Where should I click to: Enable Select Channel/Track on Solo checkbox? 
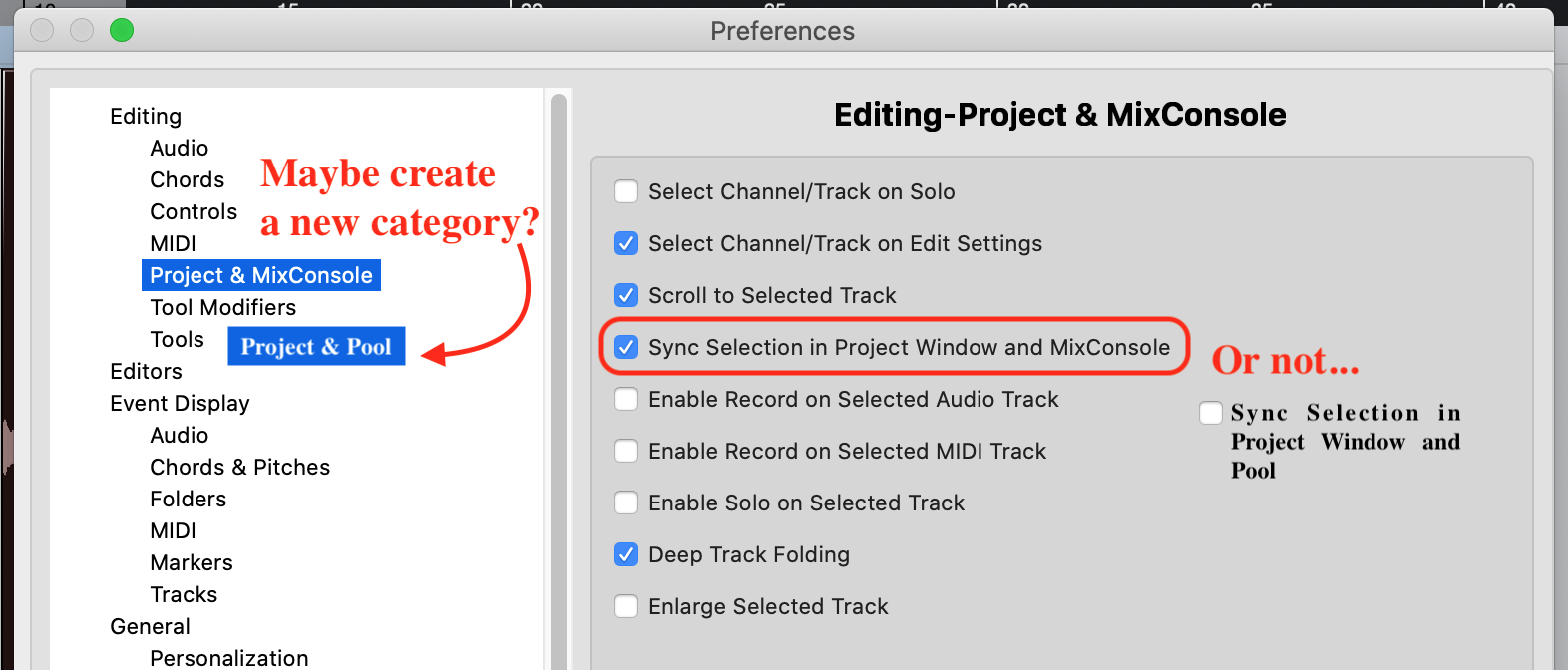point(626,191)
